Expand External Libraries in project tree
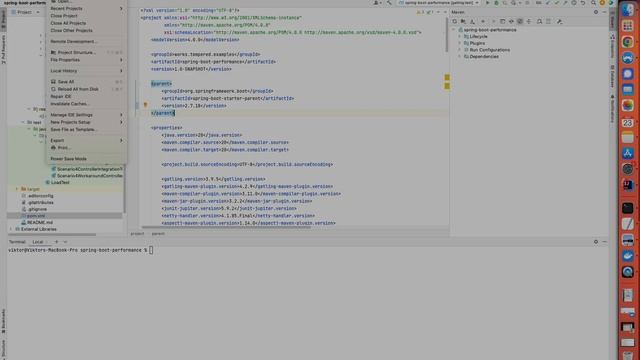The image size is (640, 360). coord(11,229)
